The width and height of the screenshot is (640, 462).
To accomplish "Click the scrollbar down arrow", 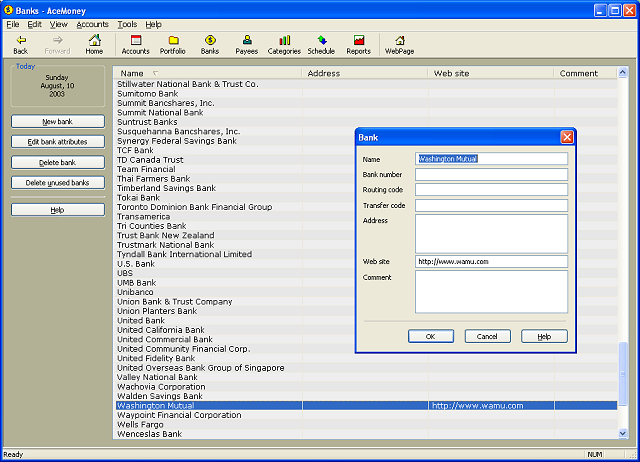I will click(x=622, y=433).
